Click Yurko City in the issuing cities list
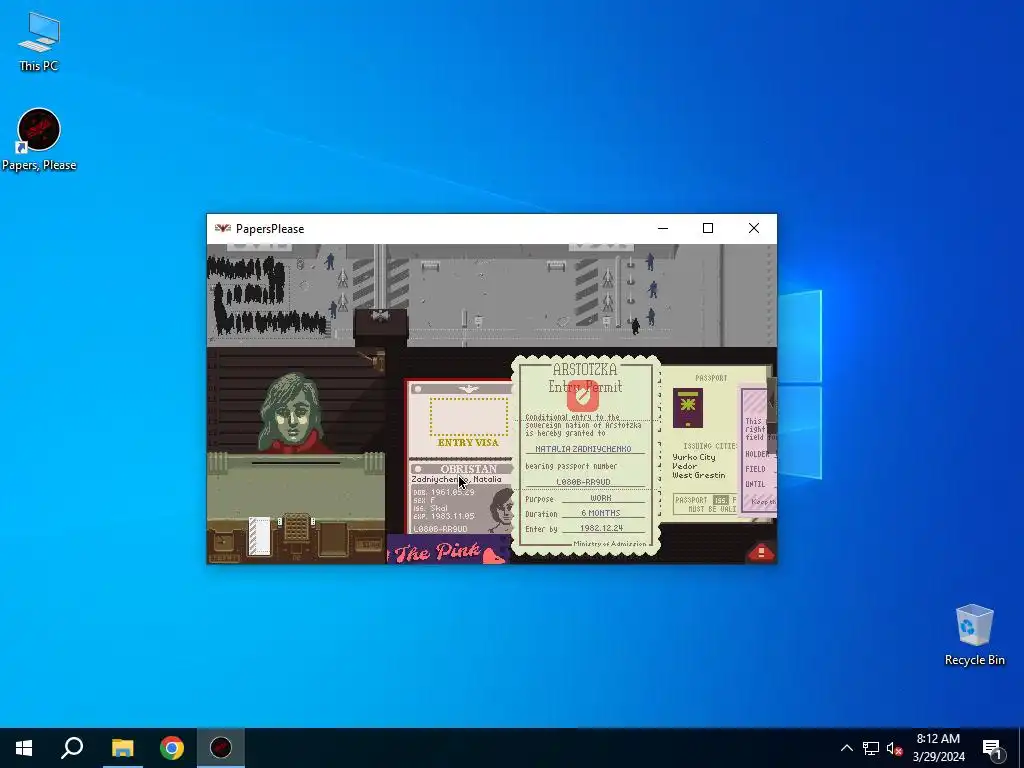 694,457
